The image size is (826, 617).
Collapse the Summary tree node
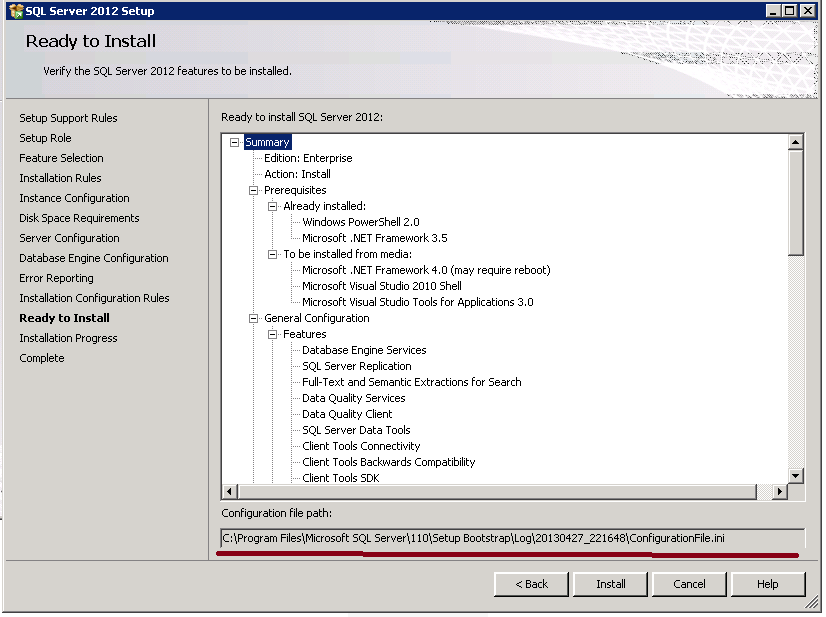pyautogui.click(x=234, y=142)
